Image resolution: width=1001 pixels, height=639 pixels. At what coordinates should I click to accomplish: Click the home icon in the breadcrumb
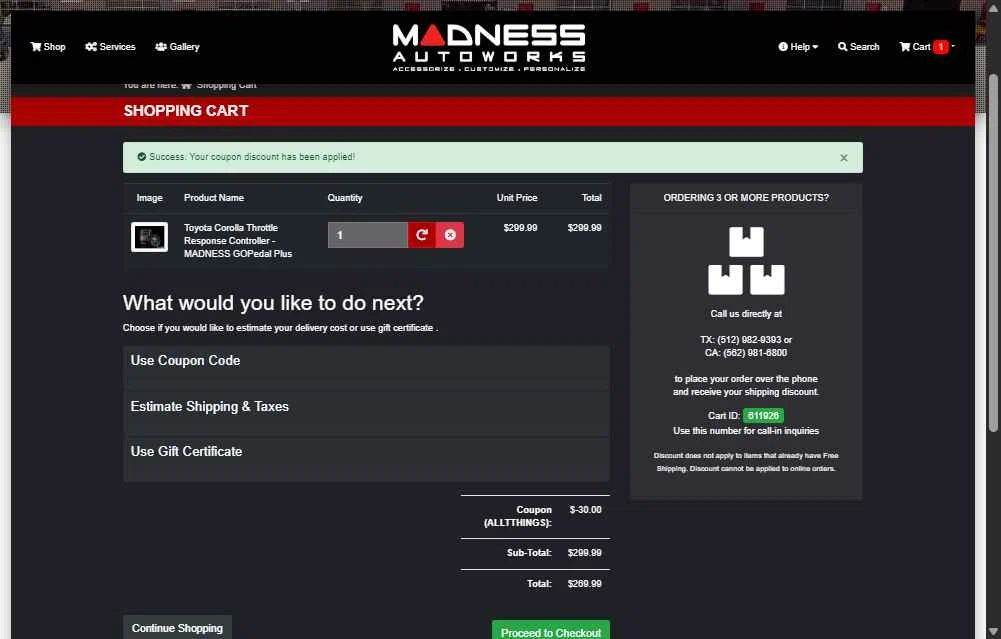186,86
